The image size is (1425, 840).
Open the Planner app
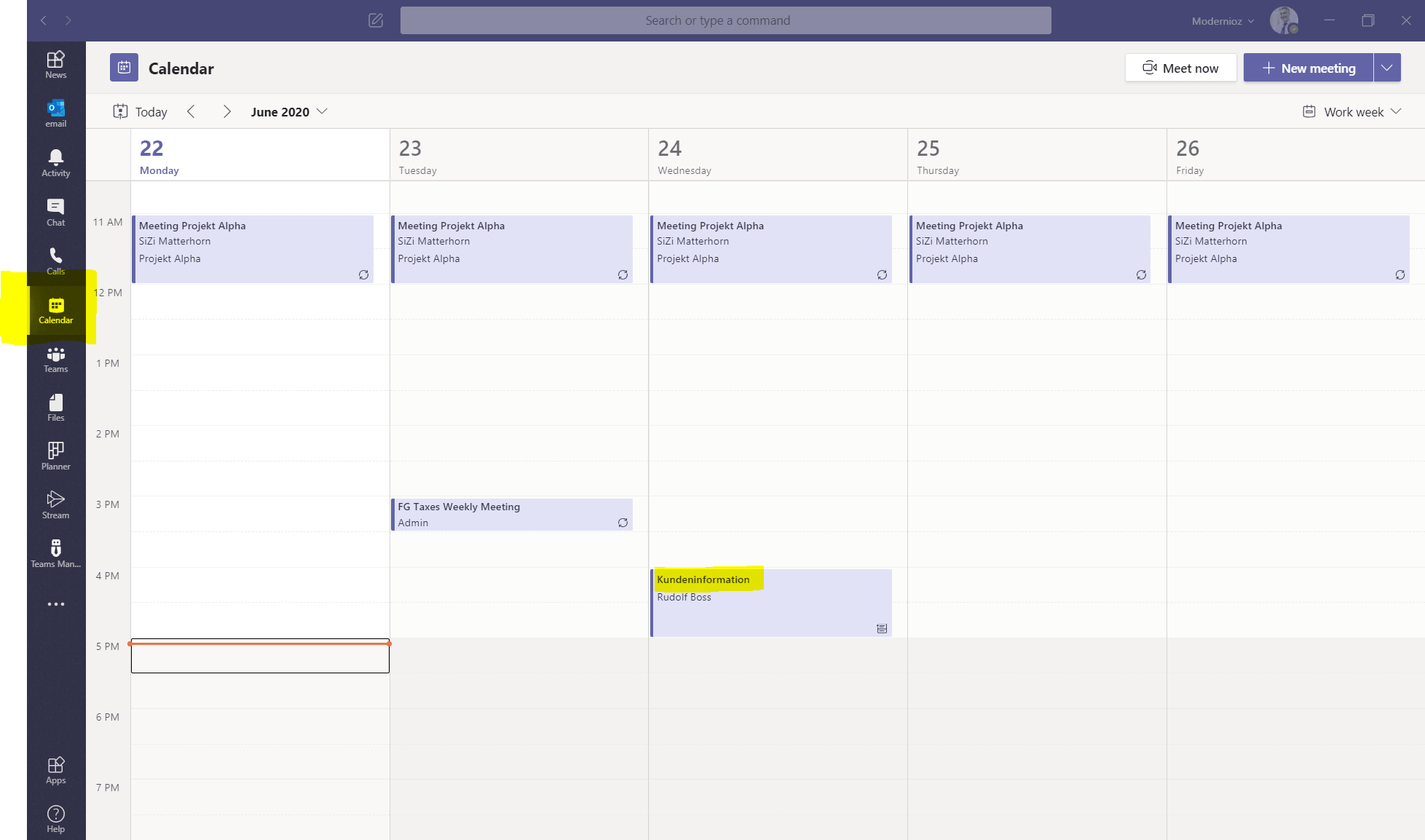pyautogui.click(x=56, y=457)
